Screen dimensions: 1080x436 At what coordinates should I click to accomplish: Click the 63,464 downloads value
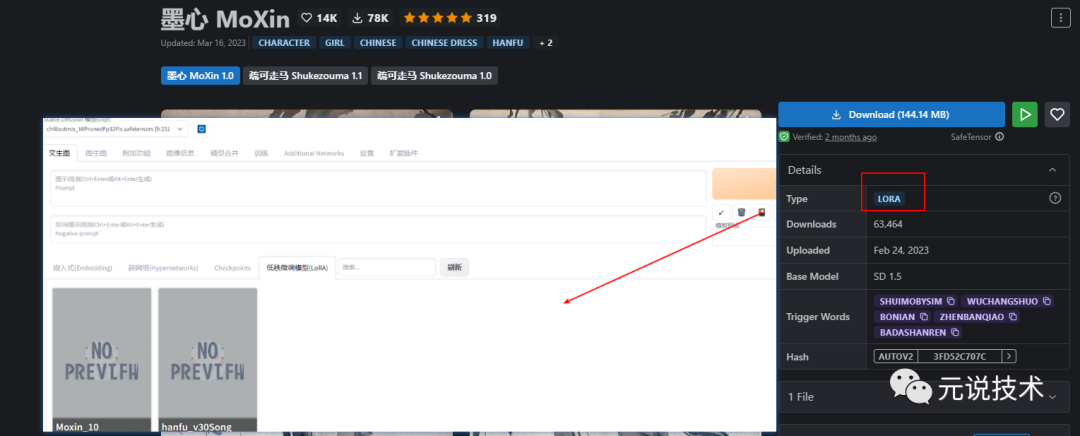tap(888, 225)
